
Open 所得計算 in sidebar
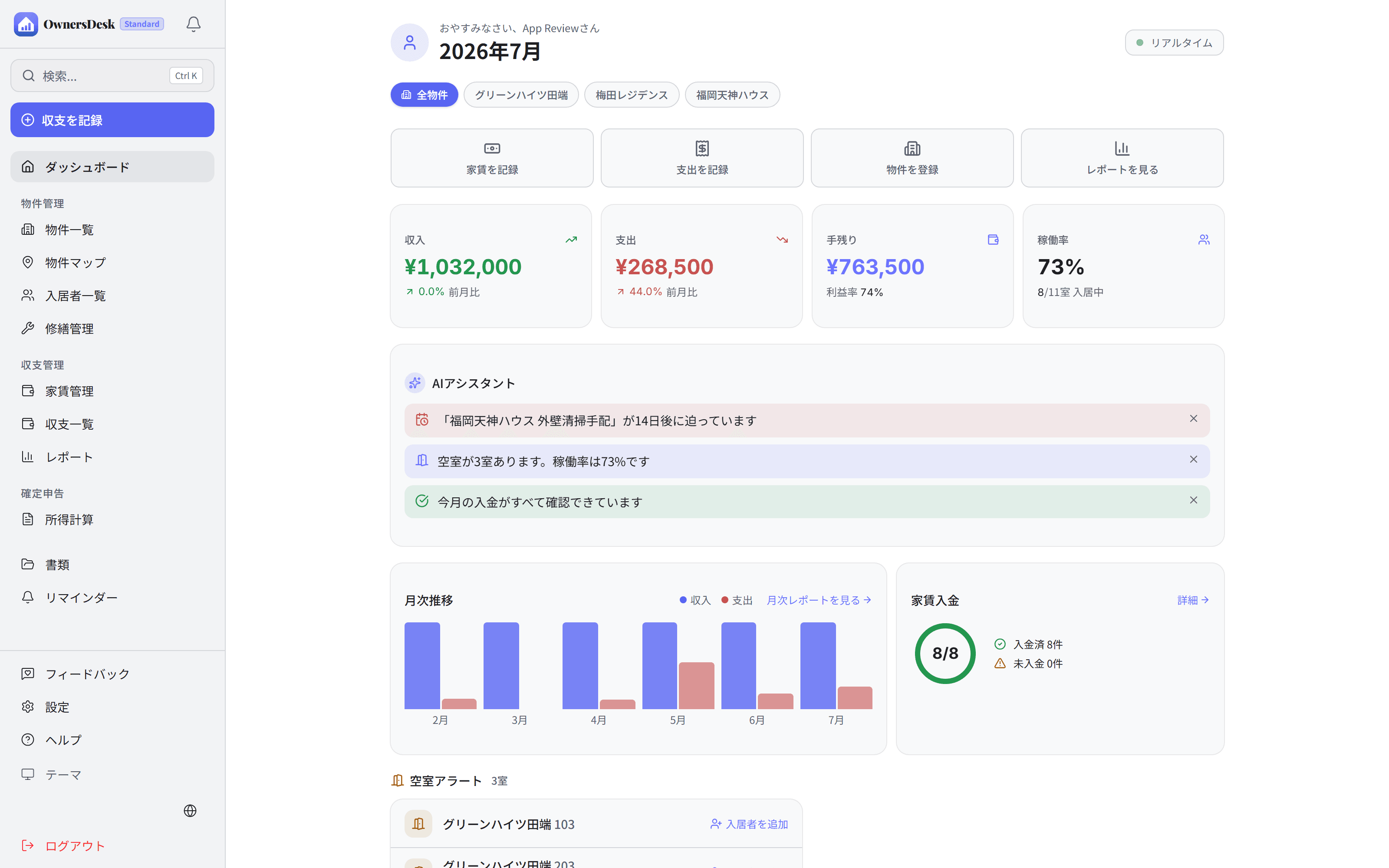(x=112, y=519)
